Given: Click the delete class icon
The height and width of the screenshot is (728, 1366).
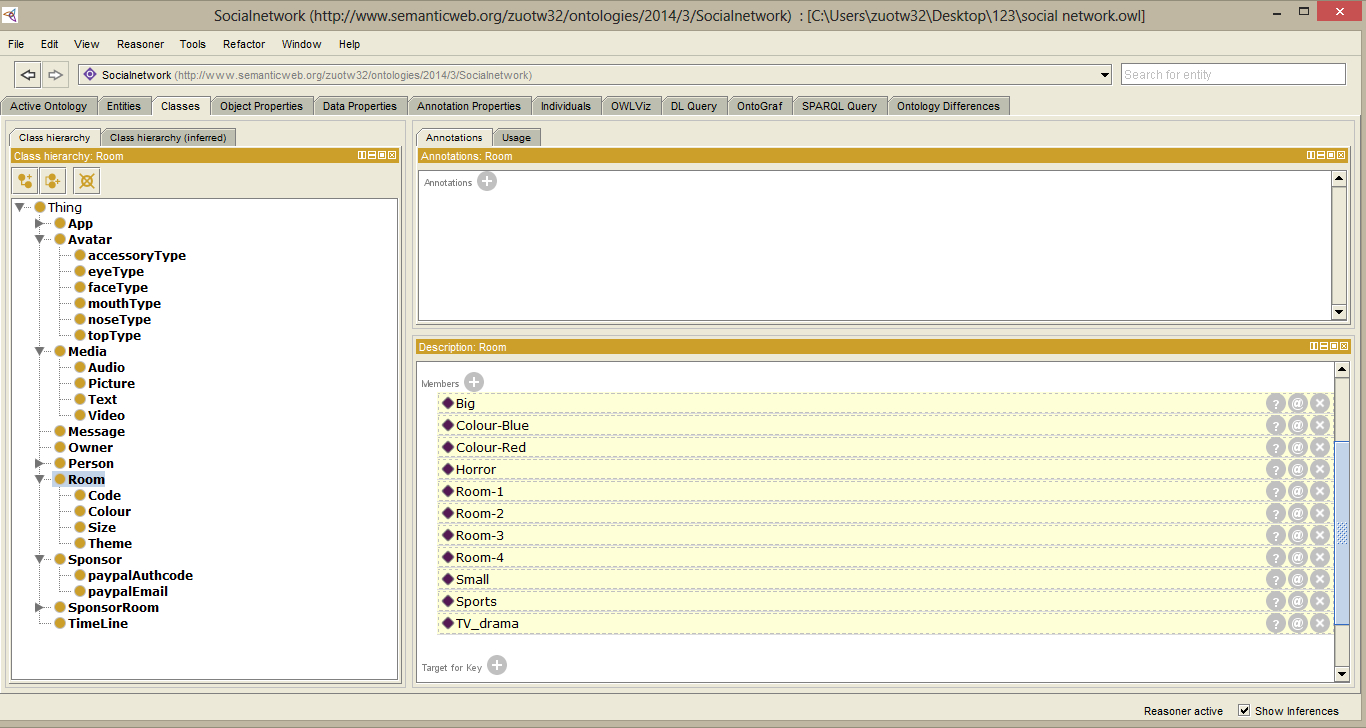Looking at the screenshot, I should click(87, 181).
